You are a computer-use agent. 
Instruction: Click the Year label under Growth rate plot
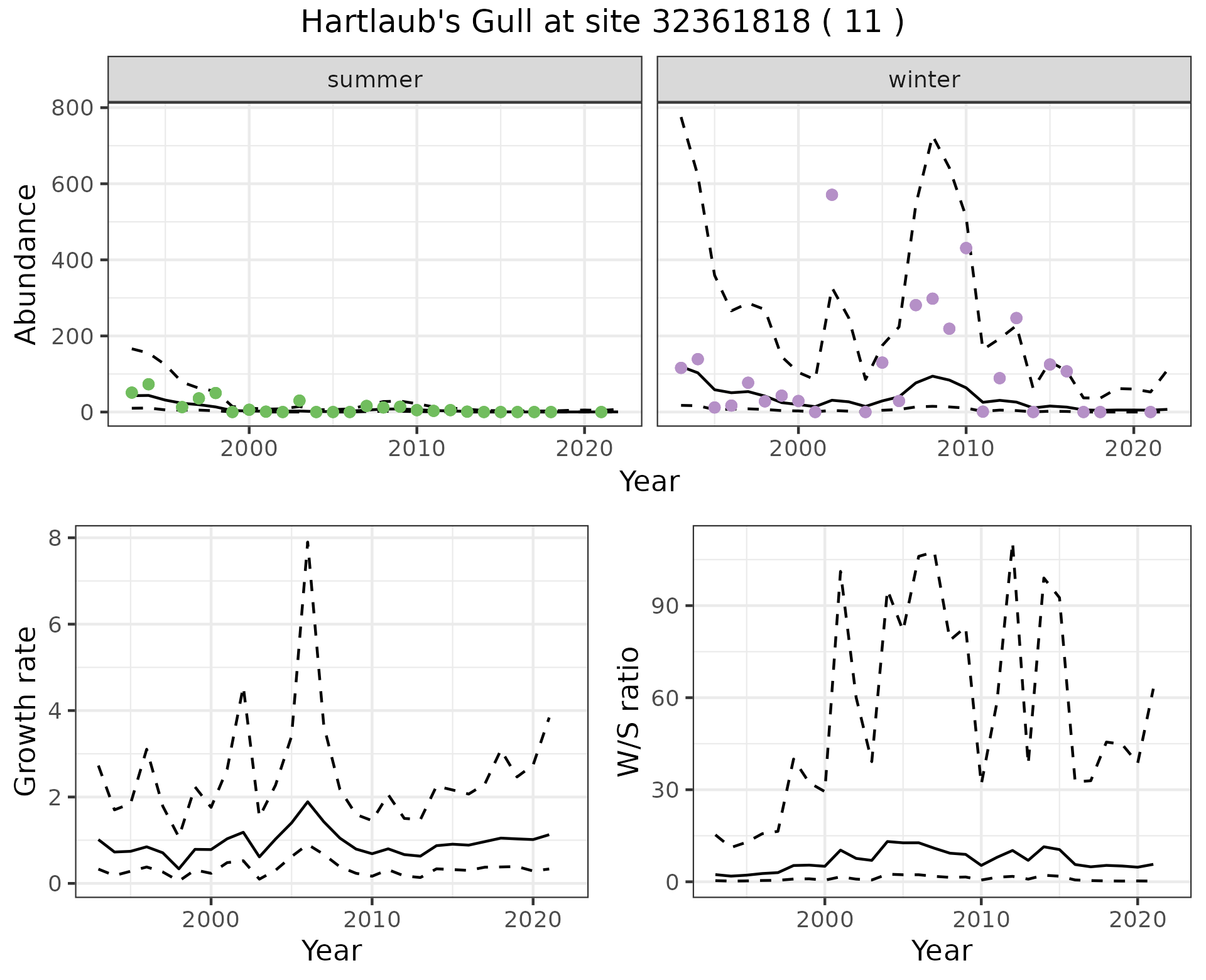pos(332,950)
